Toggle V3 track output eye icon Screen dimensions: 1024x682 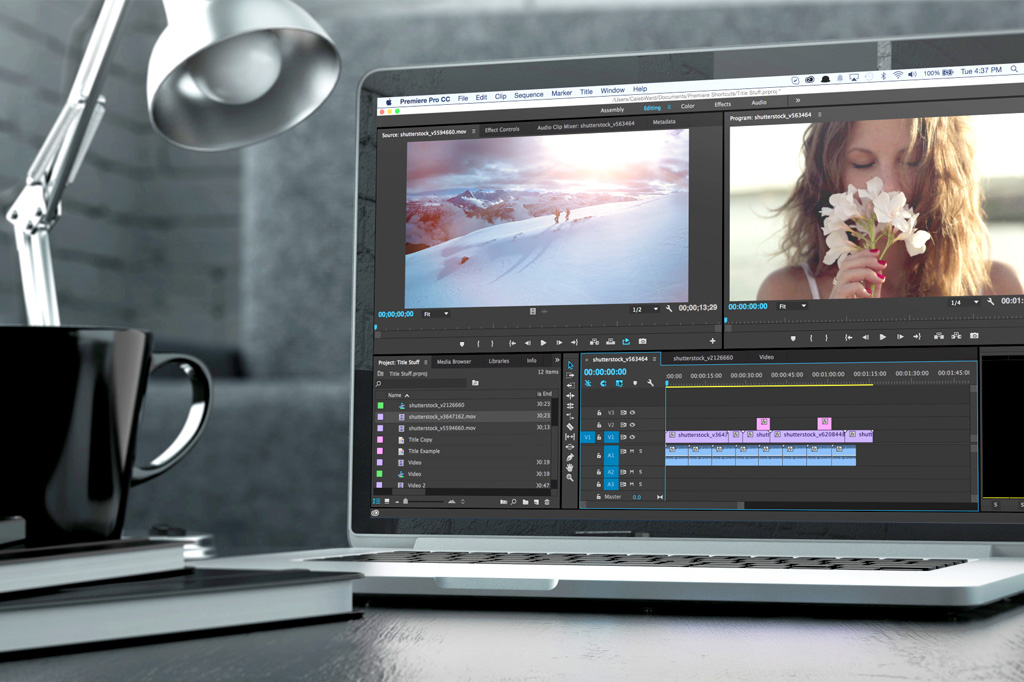tap(632, 412)
